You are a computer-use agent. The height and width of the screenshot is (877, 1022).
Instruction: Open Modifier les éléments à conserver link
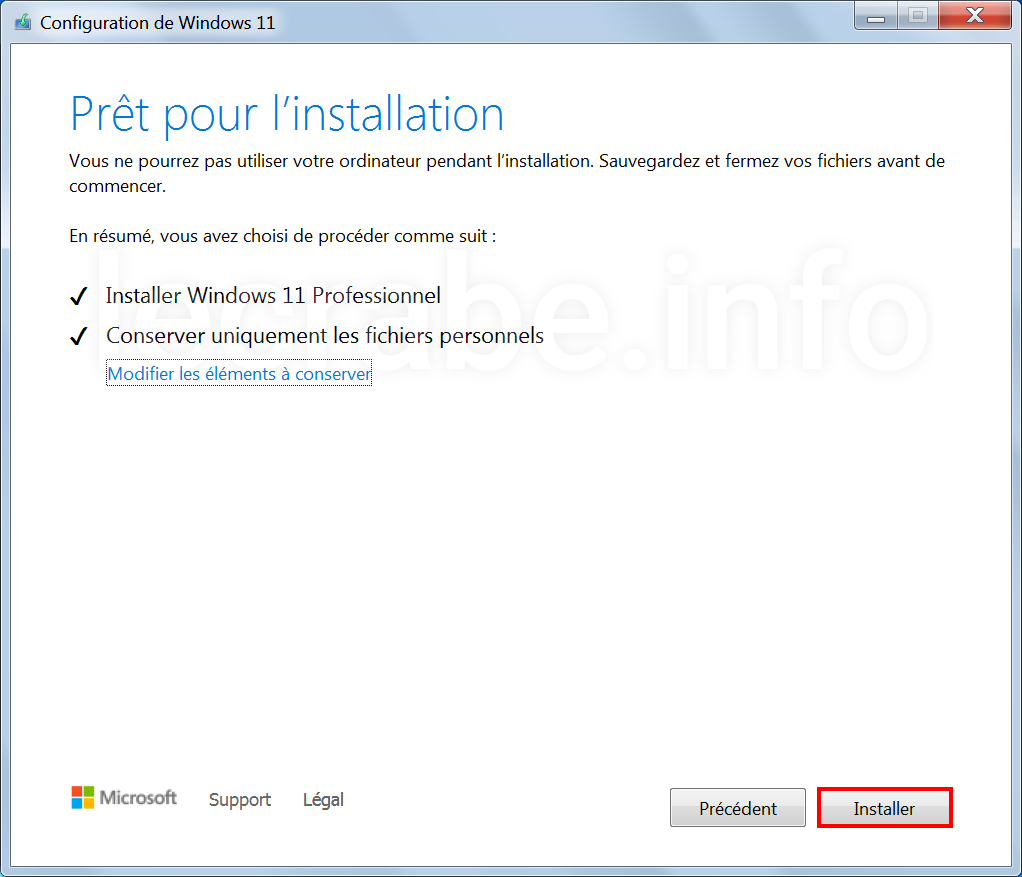[x=239, y=373]
